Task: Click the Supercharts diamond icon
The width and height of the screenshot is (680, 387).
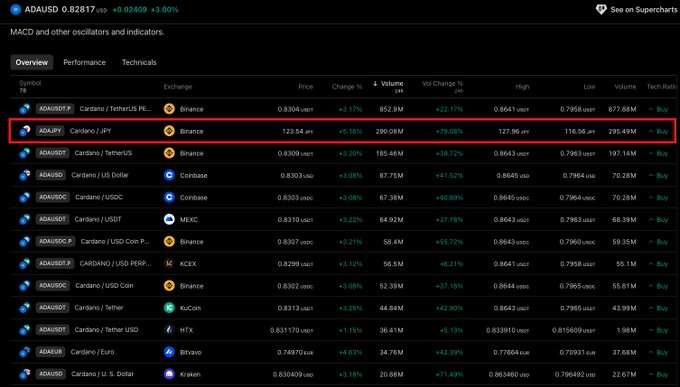Action: [x=601, y=10]
